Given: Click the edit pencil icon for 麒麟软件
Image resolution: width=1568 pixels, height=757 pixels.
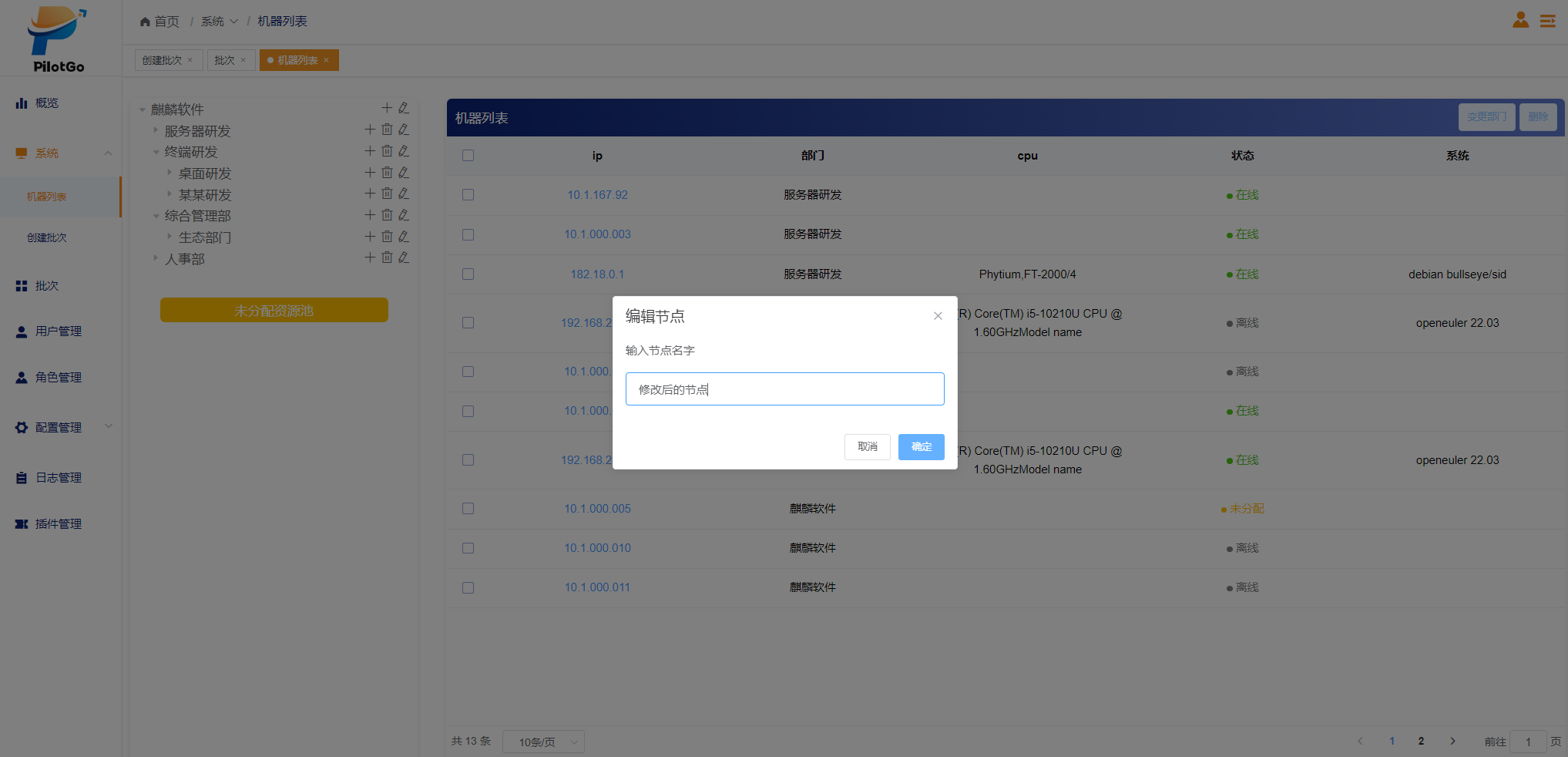Looking at the screenshot, I should [x=403, y=108].
